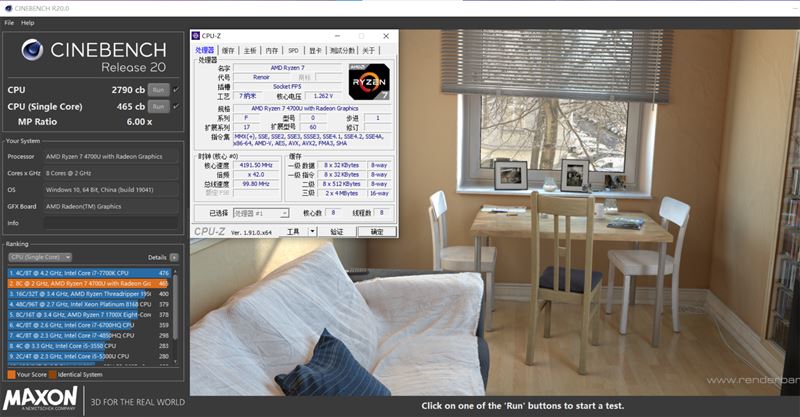
Task: Click the 验证 button in CPU-Z
Action: click(336, 232)
